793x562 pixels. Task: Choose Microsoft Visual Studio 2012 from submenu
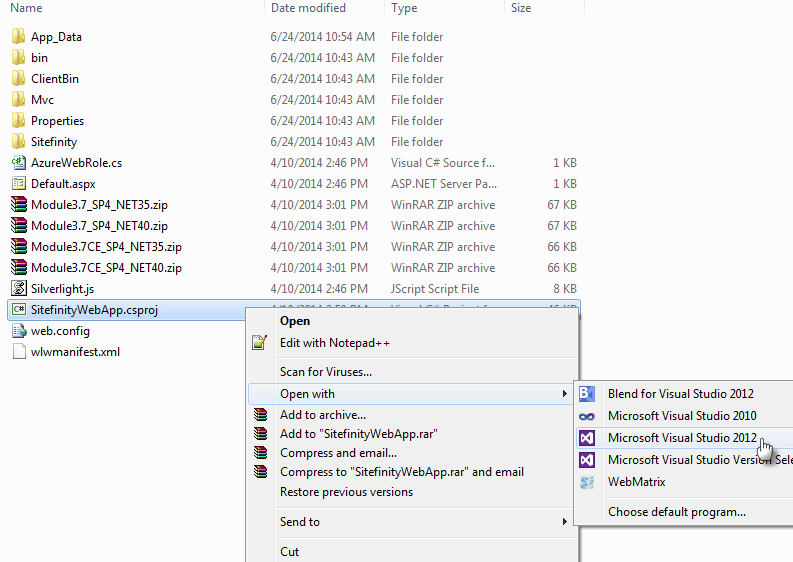(x=682, y=438)
